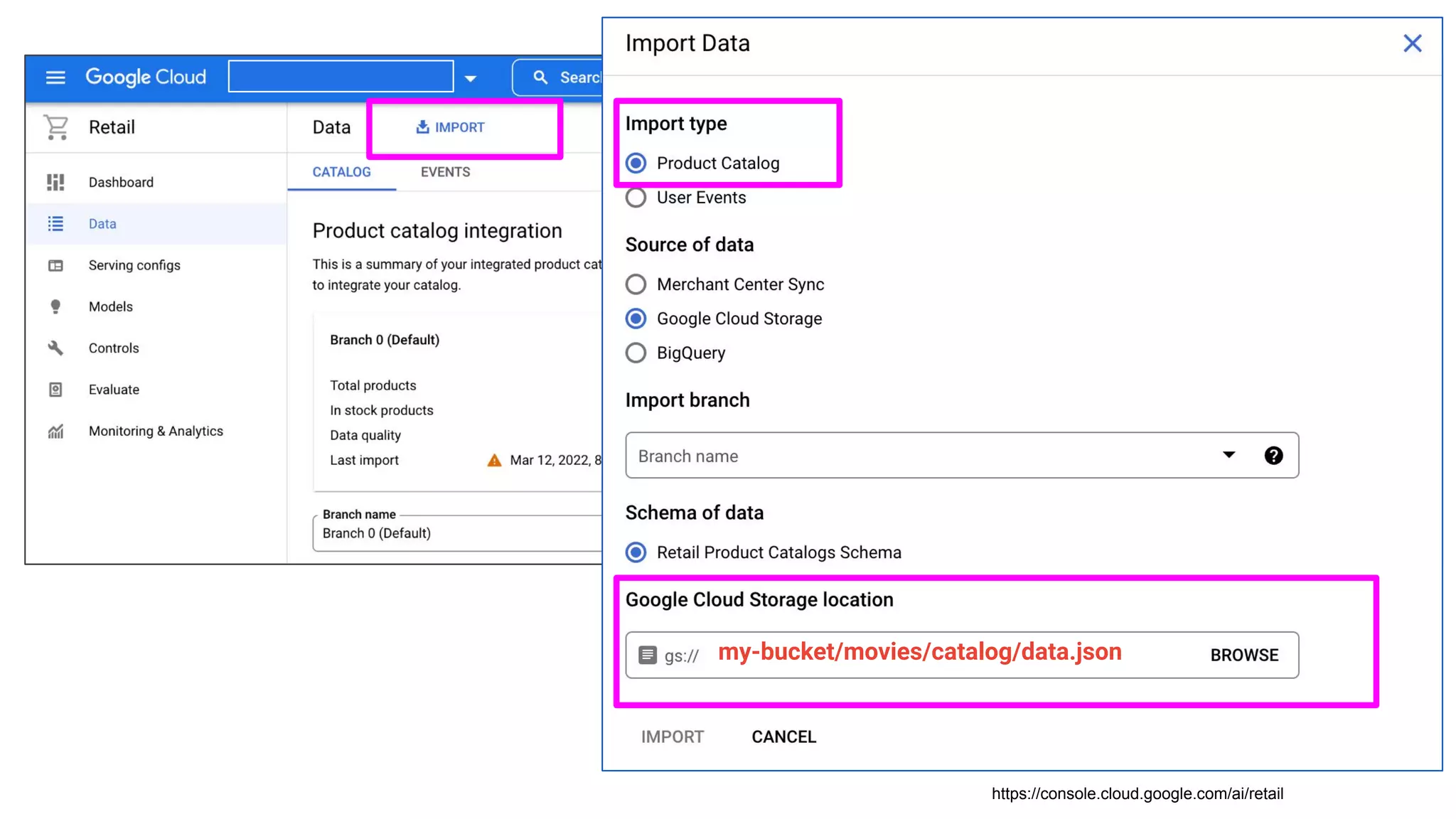The image size is (1456, 819).
Task: Click the Retail product title
Action: [x=112, y=127]
